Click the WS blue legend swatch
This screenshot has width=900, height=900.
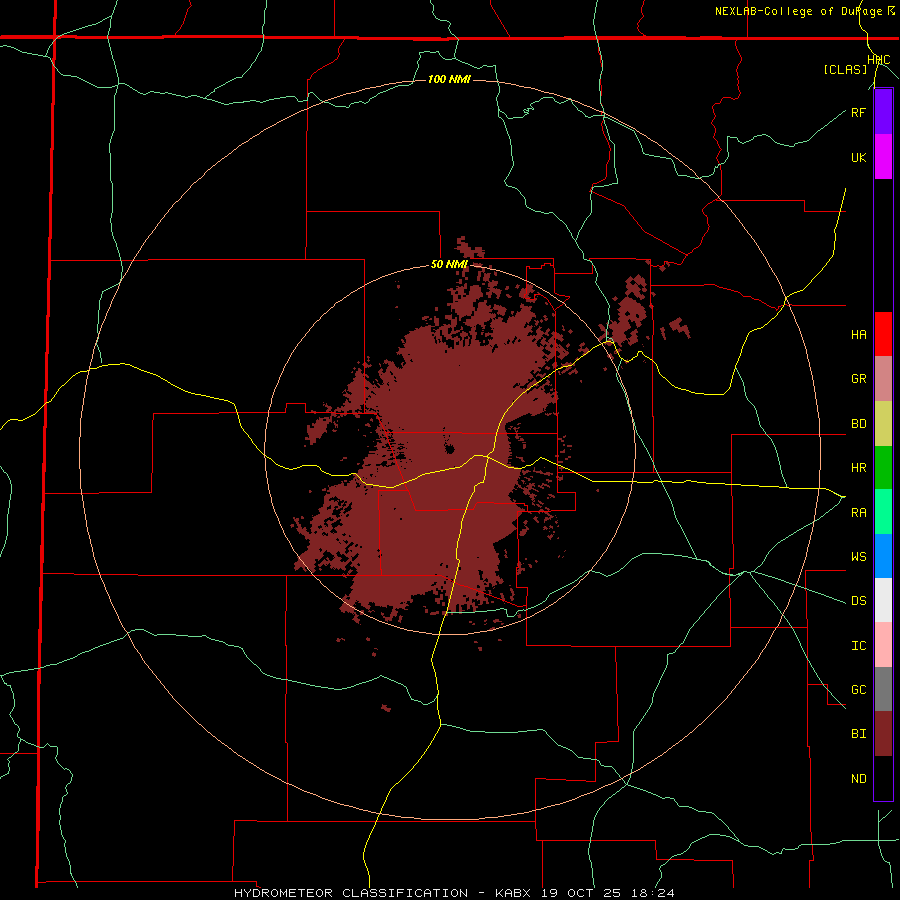click(883, 556)
